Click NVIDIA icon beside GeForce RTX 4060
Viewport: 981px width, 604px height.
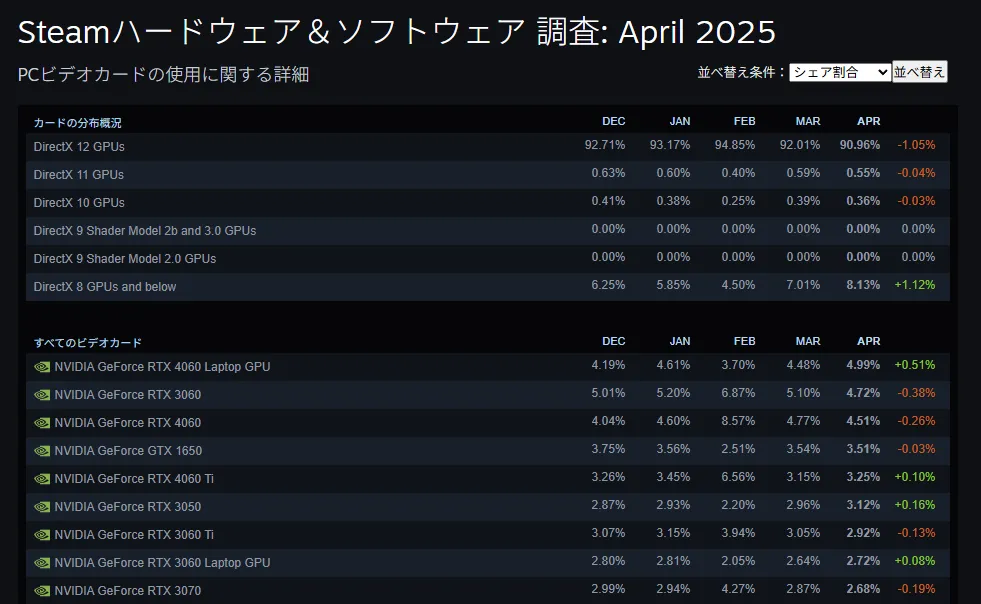point(42,423)
